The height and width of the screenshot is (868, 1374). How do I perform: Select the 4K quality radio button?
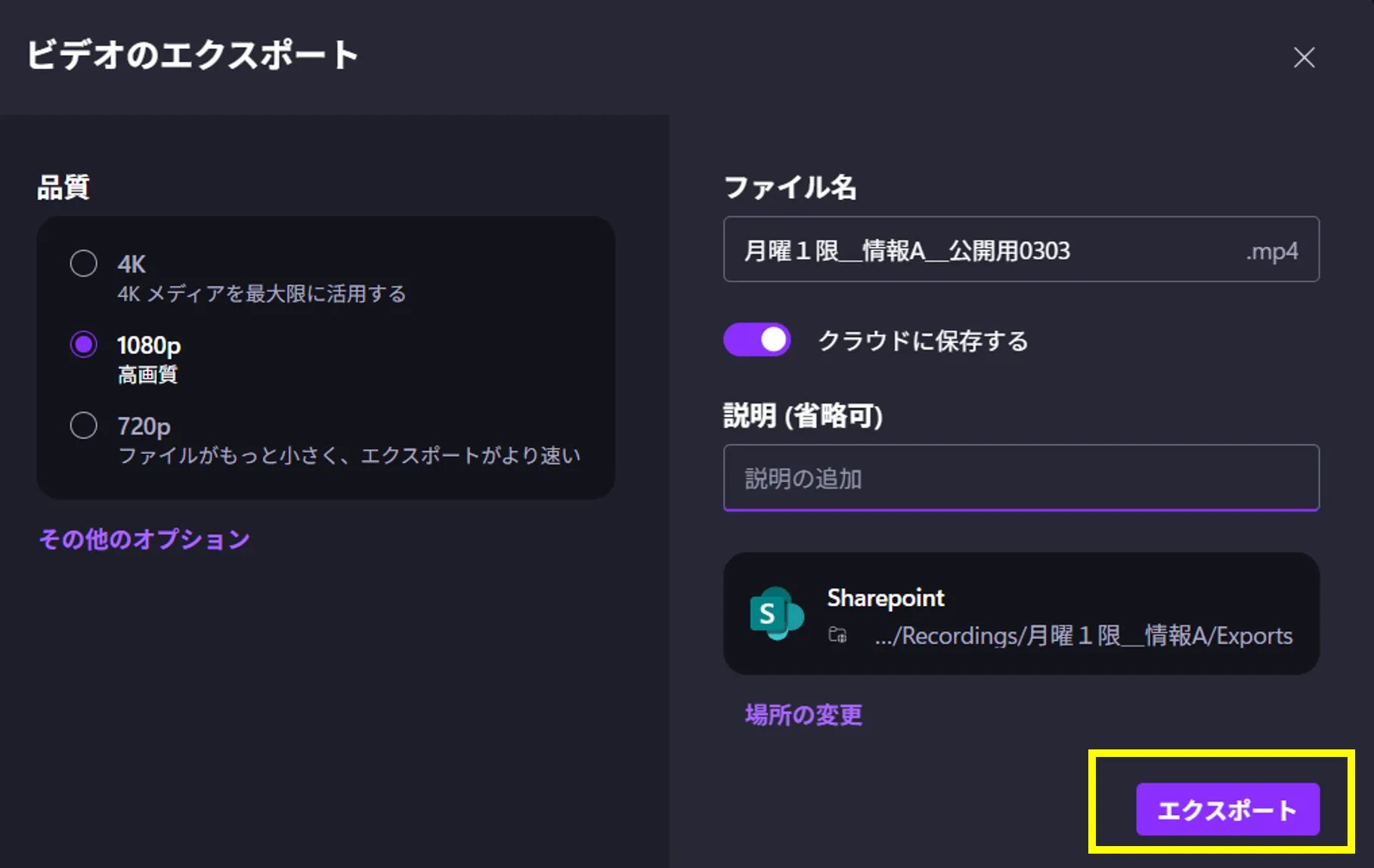point(84,264)
